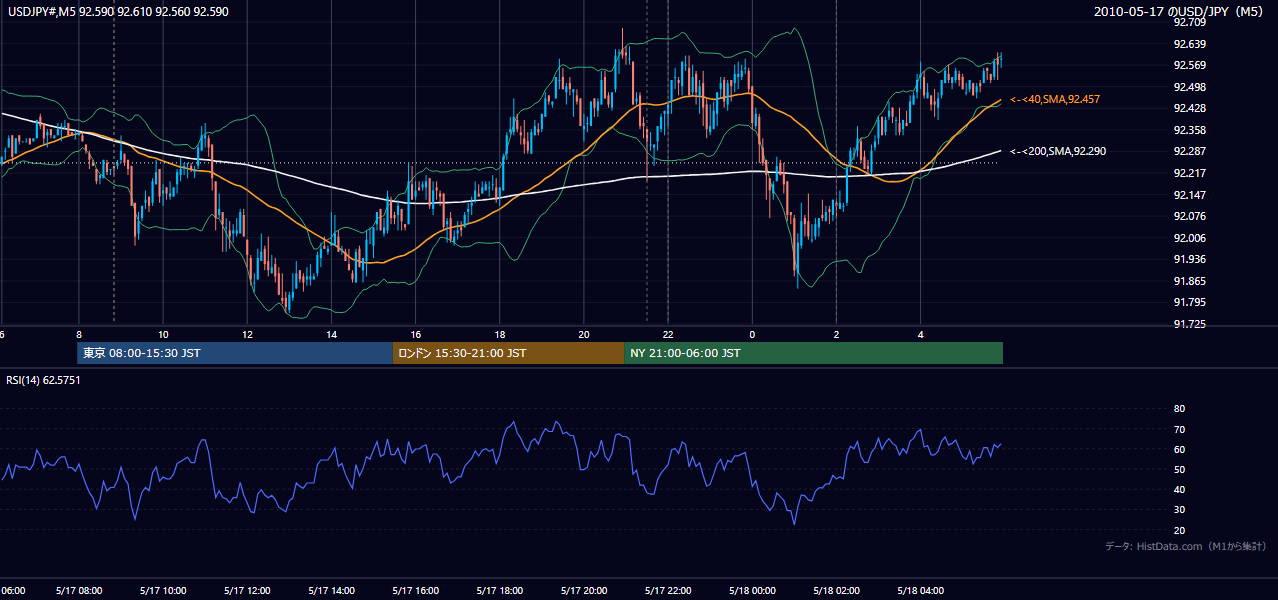Click hour tick 4 under price chart
This screenshot has width=1278, height=600.
920,334
